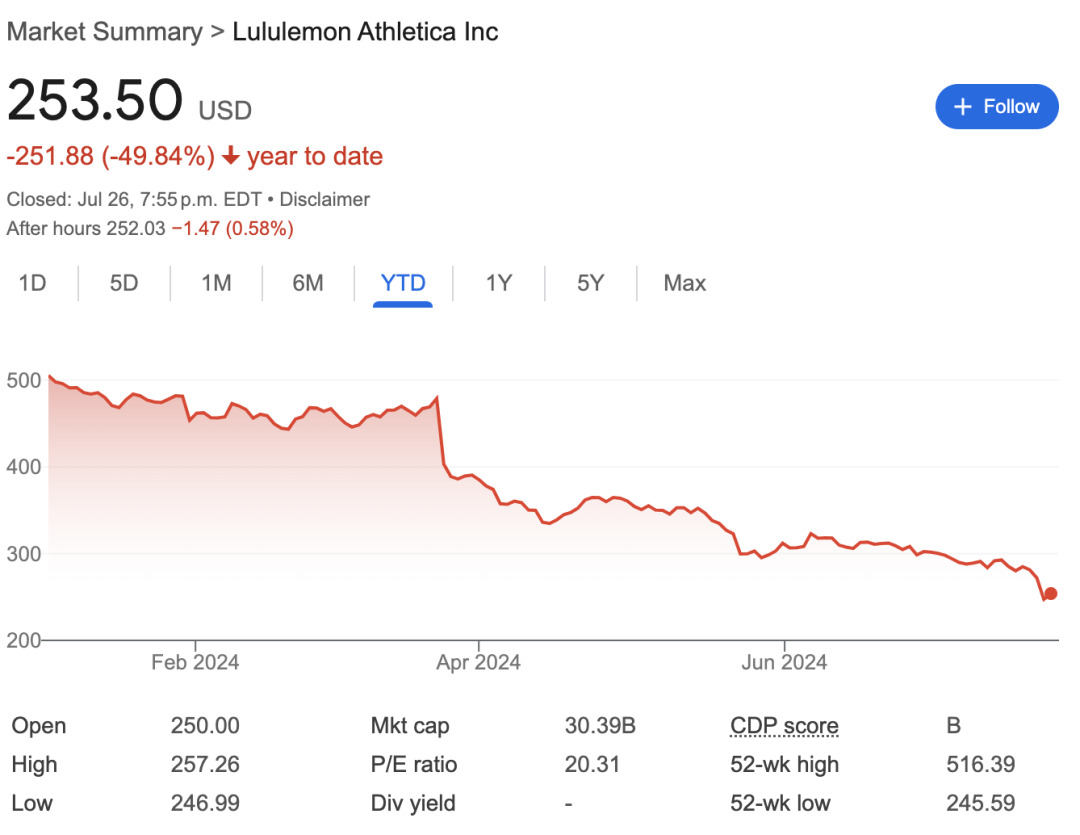
Task: Select the 1M time range tab
Action: pos(216,283)
